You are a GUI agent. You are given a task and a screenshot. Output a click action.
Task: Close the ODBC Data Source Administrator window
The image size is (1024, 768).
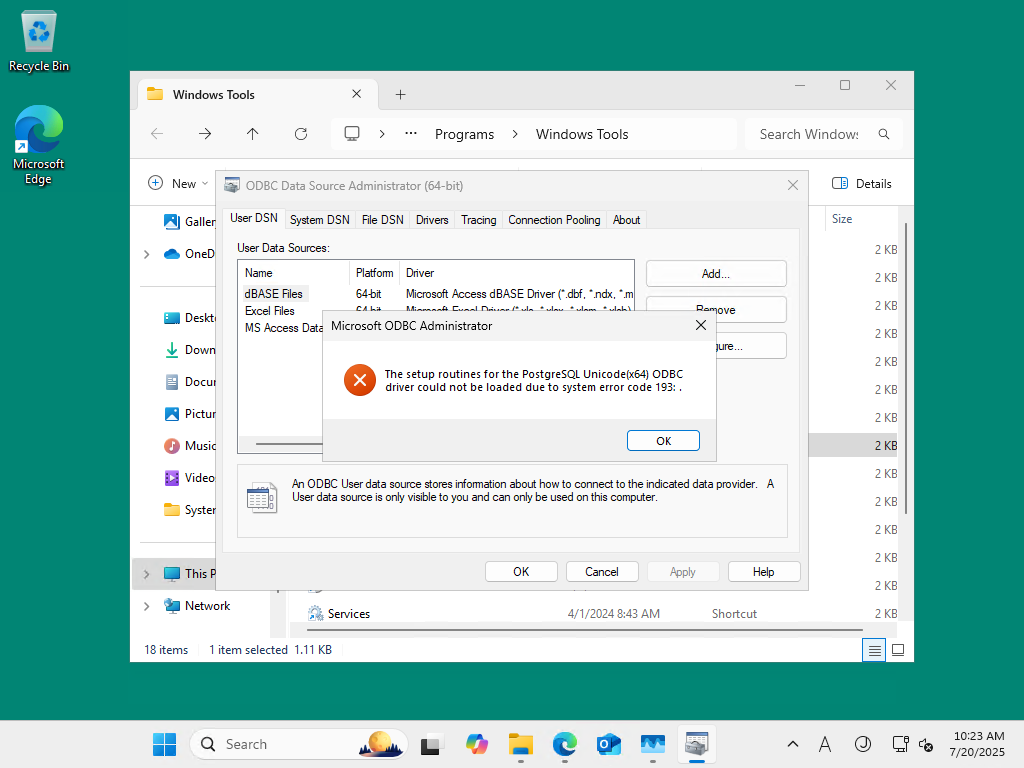[793, 185]
